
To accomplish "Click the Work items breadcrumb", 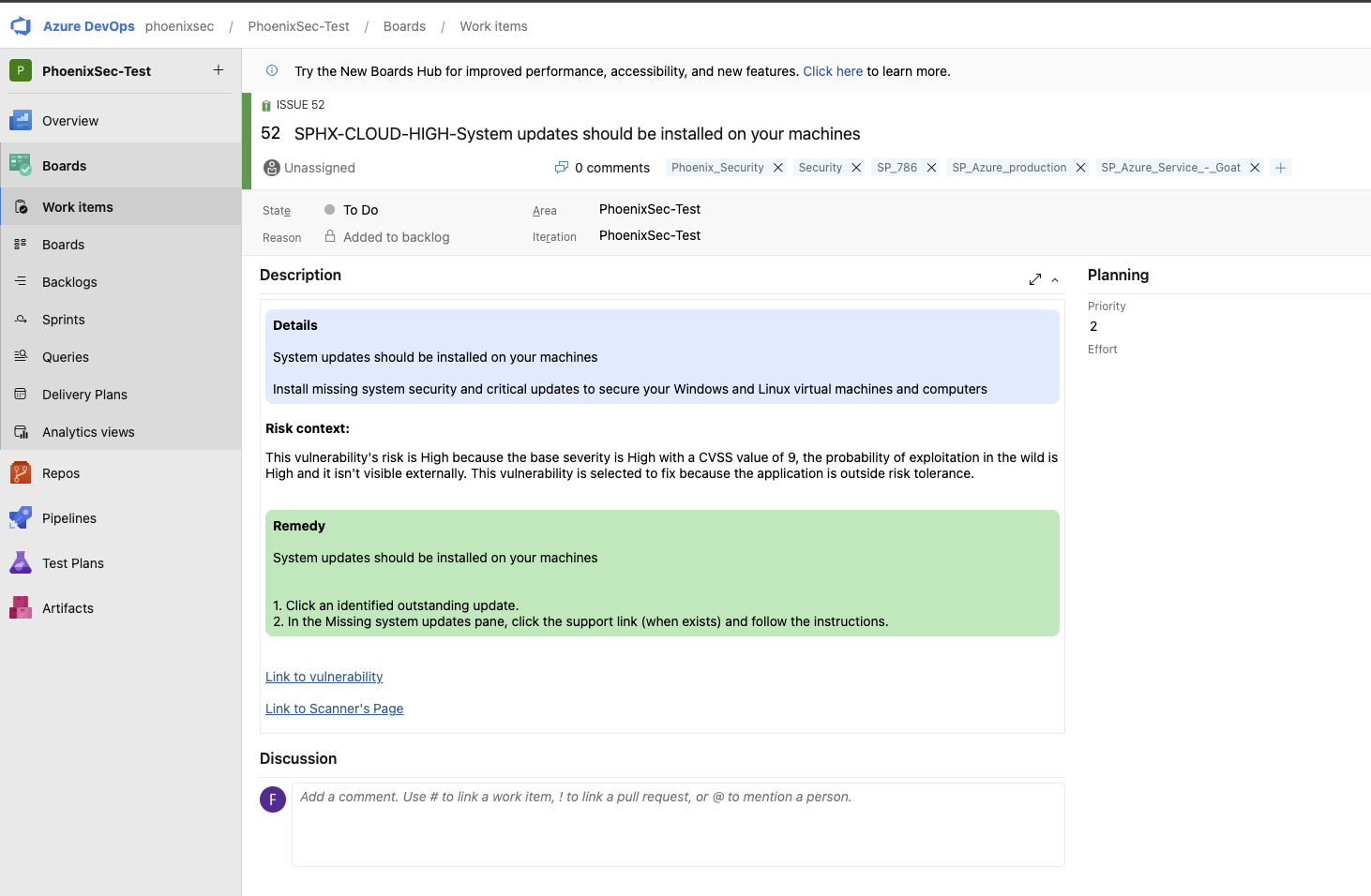I will tap(493, 26).
